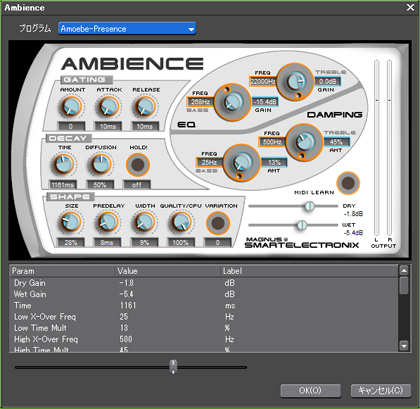Toggle the Hold button in Decay
420x409 pixels.
click(138, 165)
